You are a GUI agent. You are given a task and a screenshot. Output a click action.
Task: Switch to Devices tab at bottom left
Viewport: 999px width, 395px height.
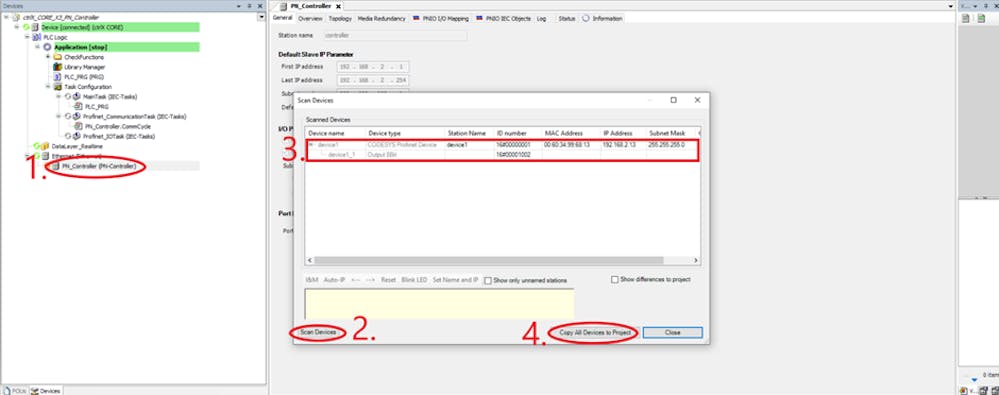46,391
